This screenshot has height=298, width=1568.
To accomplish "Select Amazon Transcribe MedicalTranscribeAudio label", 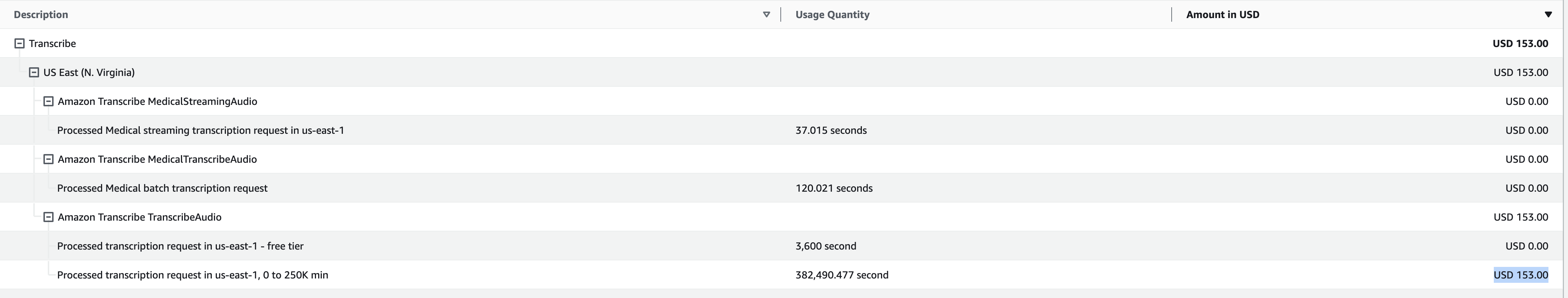I will [157, 159].
